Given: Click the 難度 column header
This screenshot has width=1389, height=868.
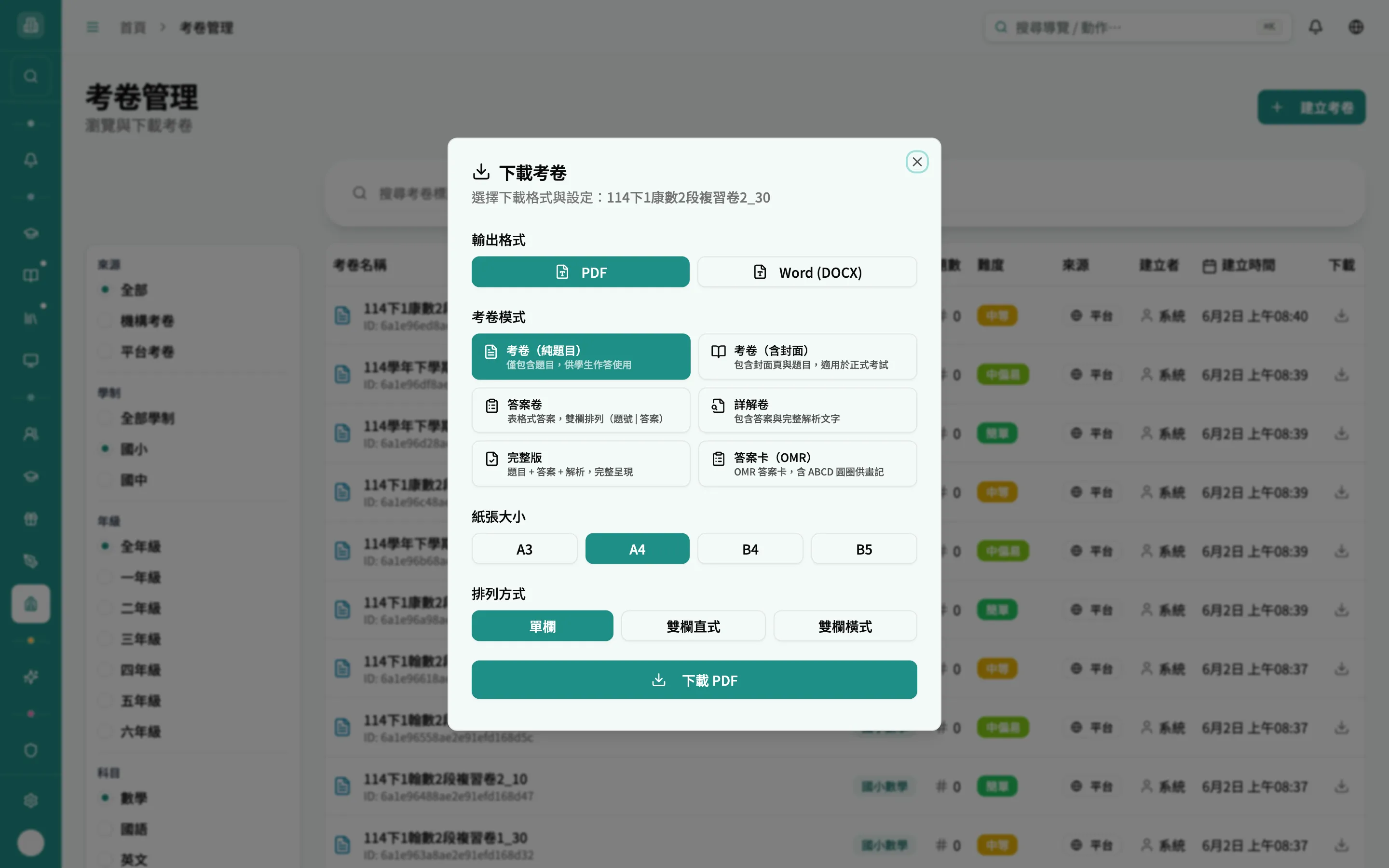Looking at the screenshot, I should (x=991, y=265).
